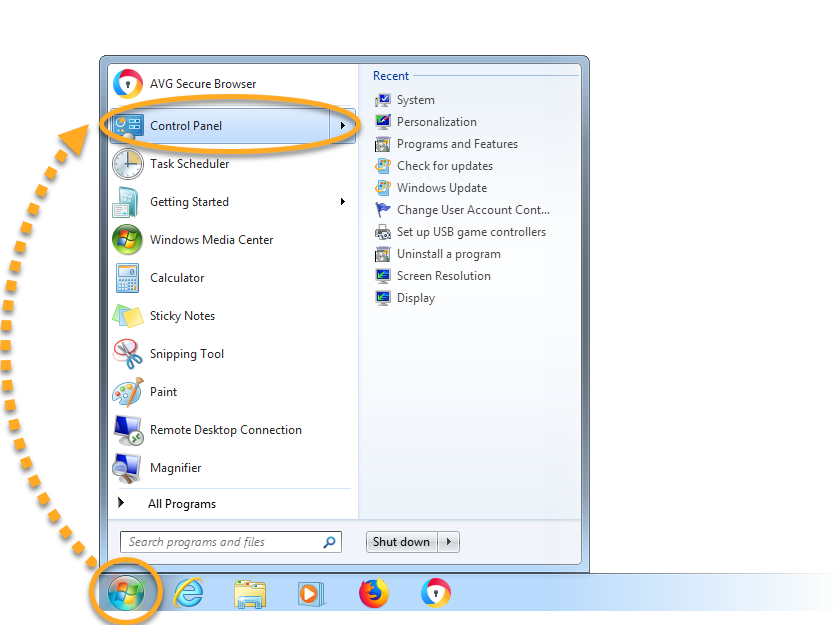Viewport: 839px width, 625px height.
Task: Open AVG Secure Browser from the taskbar
Action: click(x=436, y=593)
